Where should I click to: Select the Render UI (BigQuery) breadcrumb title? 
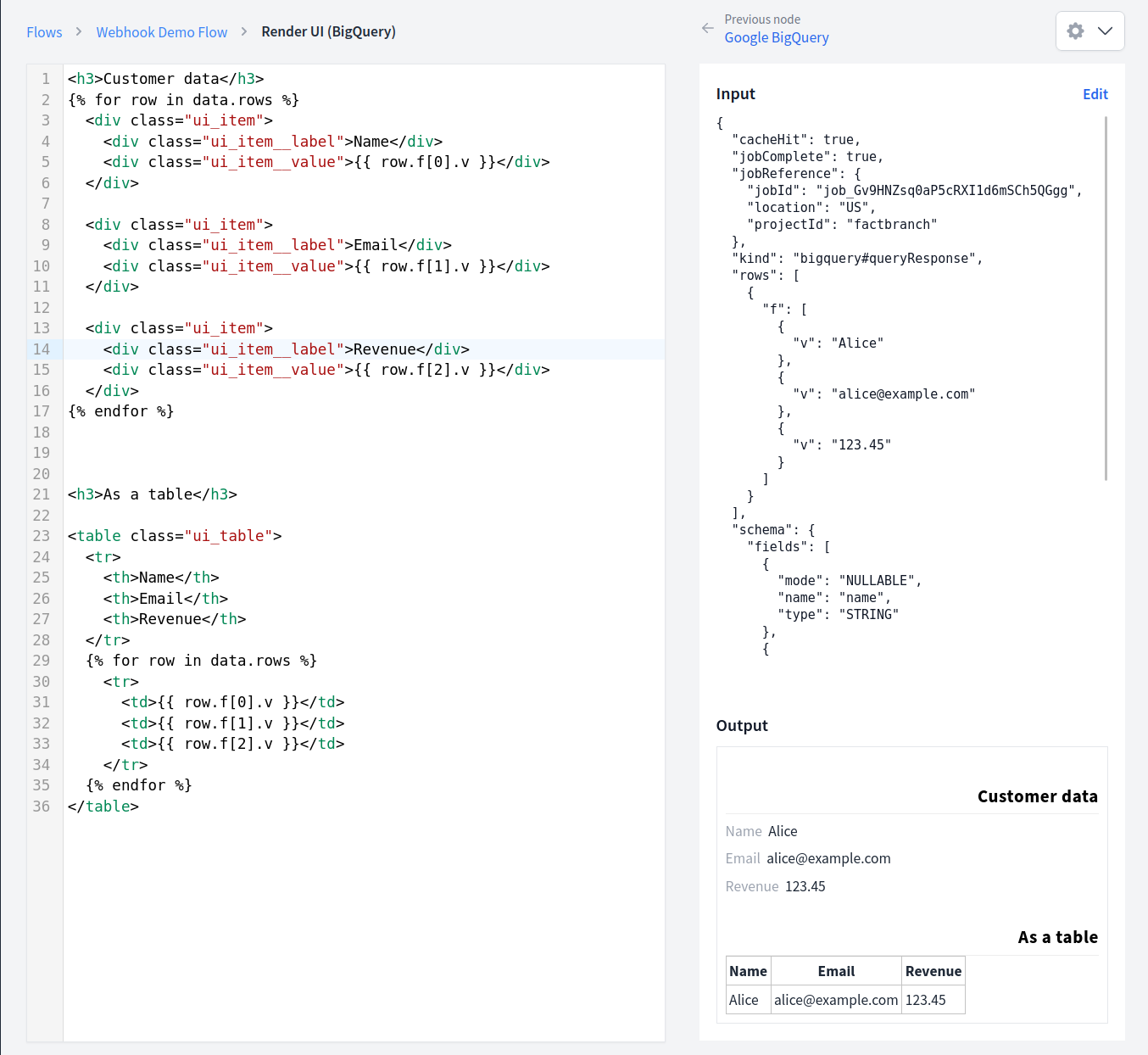point(328,31)
